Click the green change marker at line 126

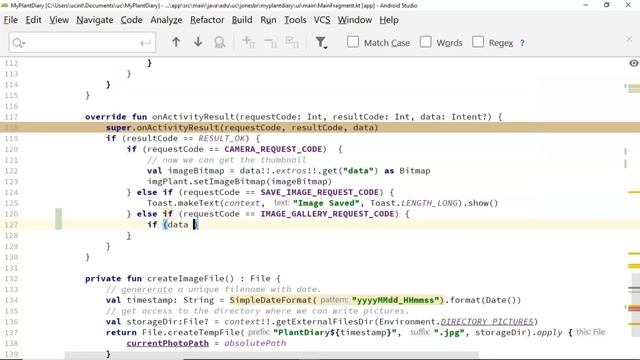pyautogui.click(x=59, y=219)
